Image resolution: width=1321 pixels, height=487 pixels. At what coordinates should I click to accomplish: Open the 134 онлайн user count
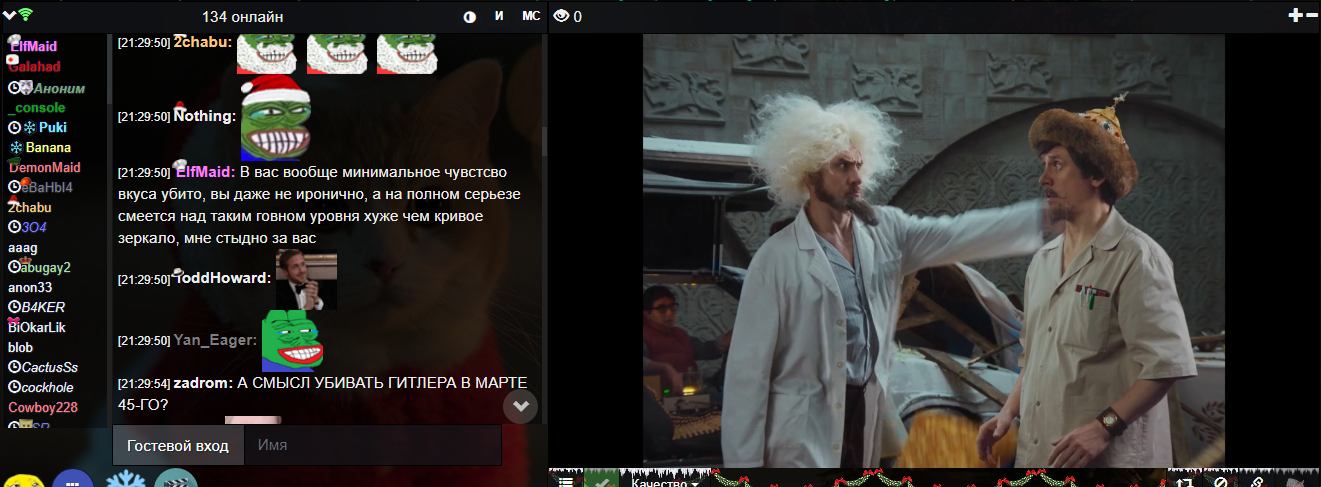(242, 16)
